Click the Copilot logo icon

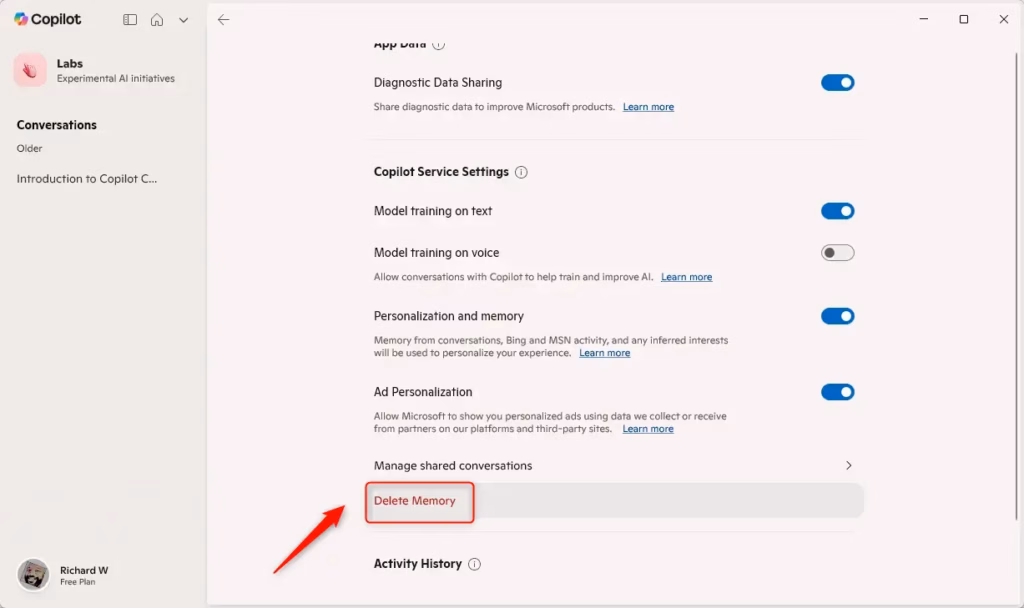pyautogui.click(x=23, y=18)
